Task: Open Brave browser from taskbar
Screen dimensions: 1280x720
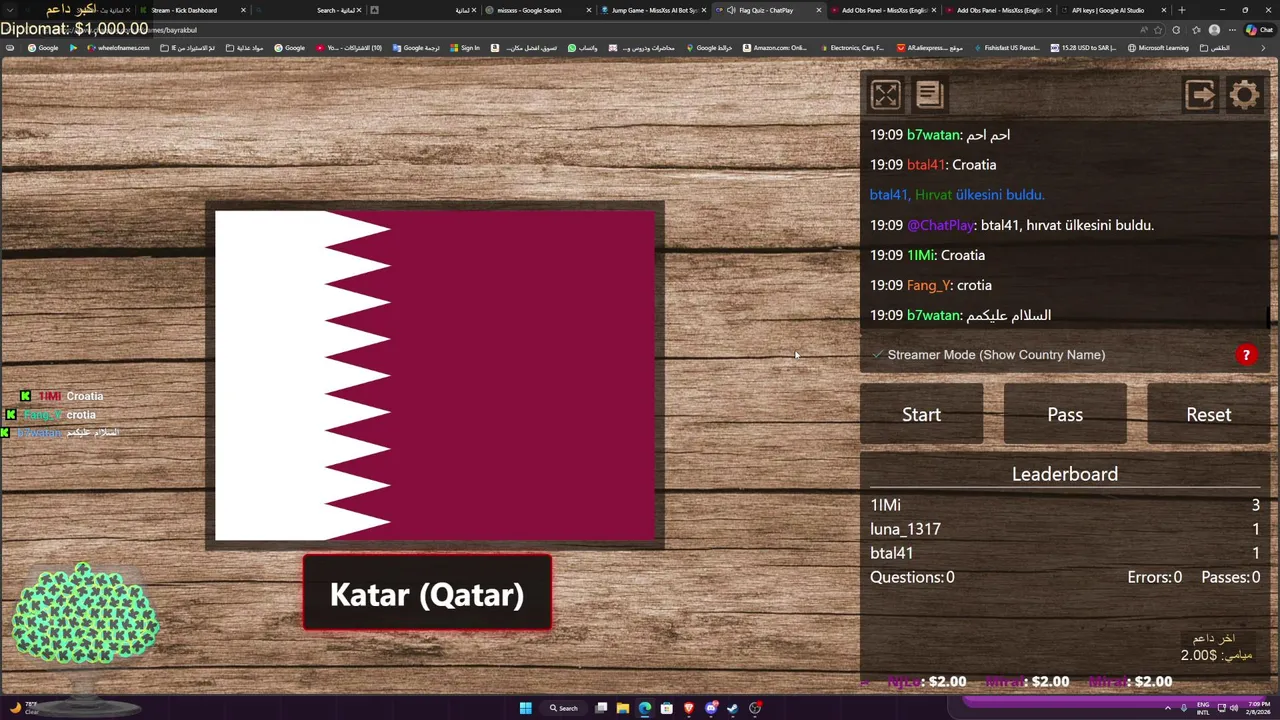Action: 689,708
